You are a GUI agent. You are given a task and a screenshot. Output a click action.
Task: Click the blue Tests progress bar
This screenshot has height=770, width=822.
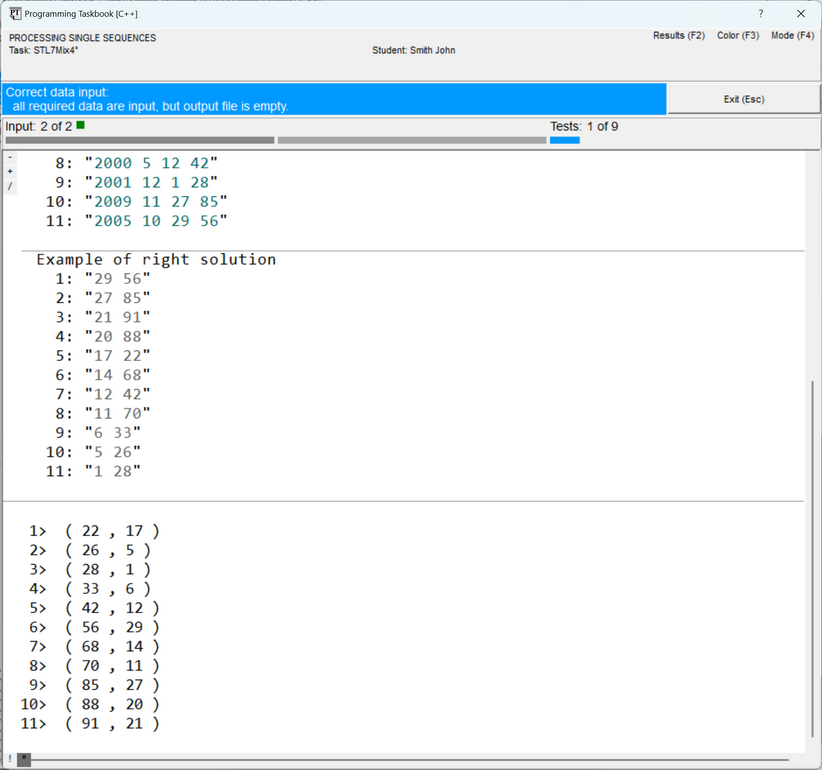click(x=564, y=140)
